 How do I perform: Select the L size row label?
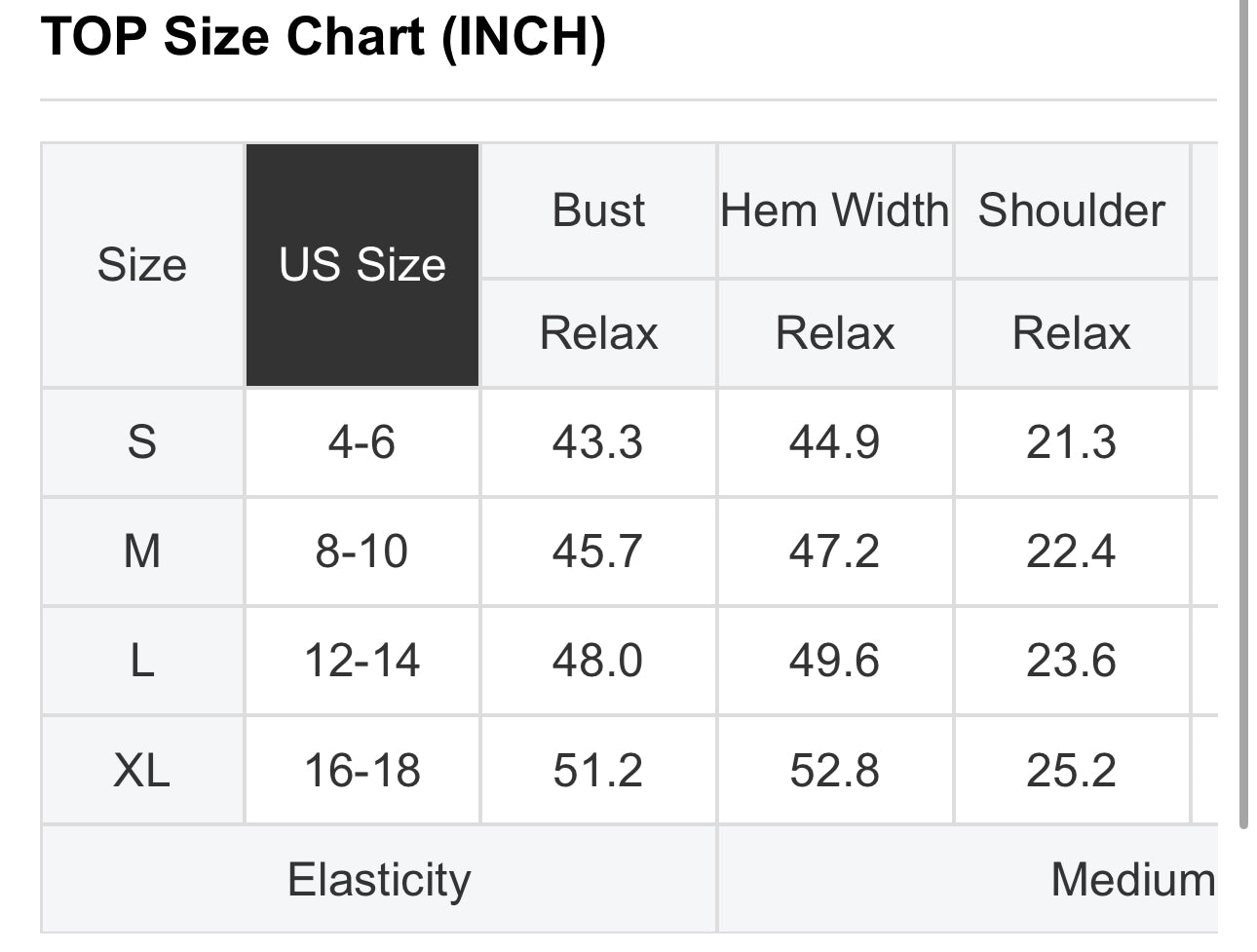[142, 661]
